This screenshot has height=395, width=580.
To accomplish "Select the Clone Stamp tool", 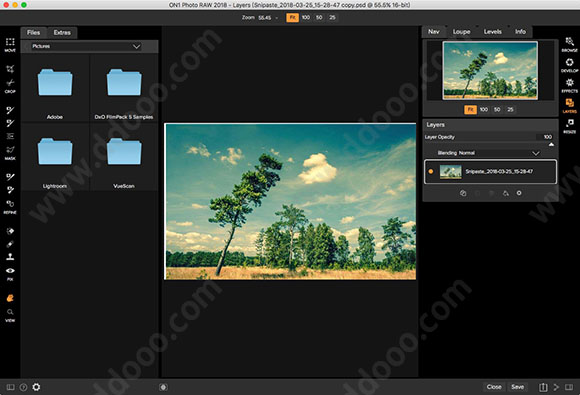I will (10, 257).
